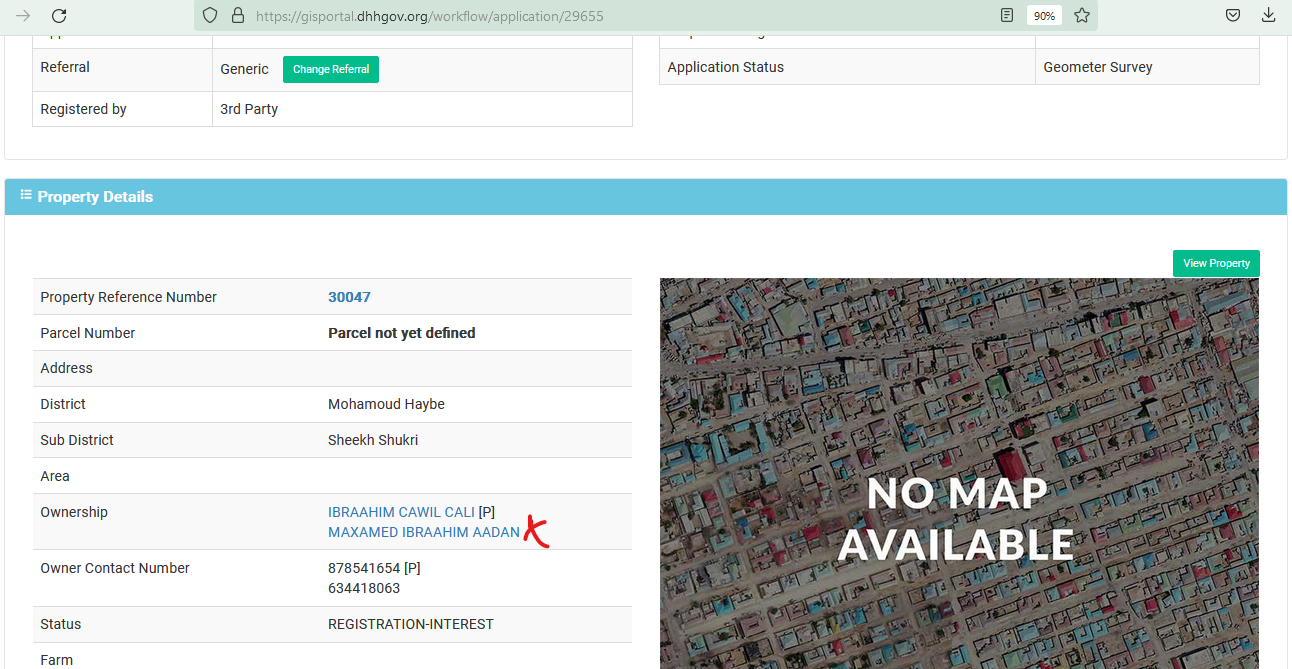1292x669 pixels.
Task: Click the 'Address' row label
Action: tap(66, 368)
